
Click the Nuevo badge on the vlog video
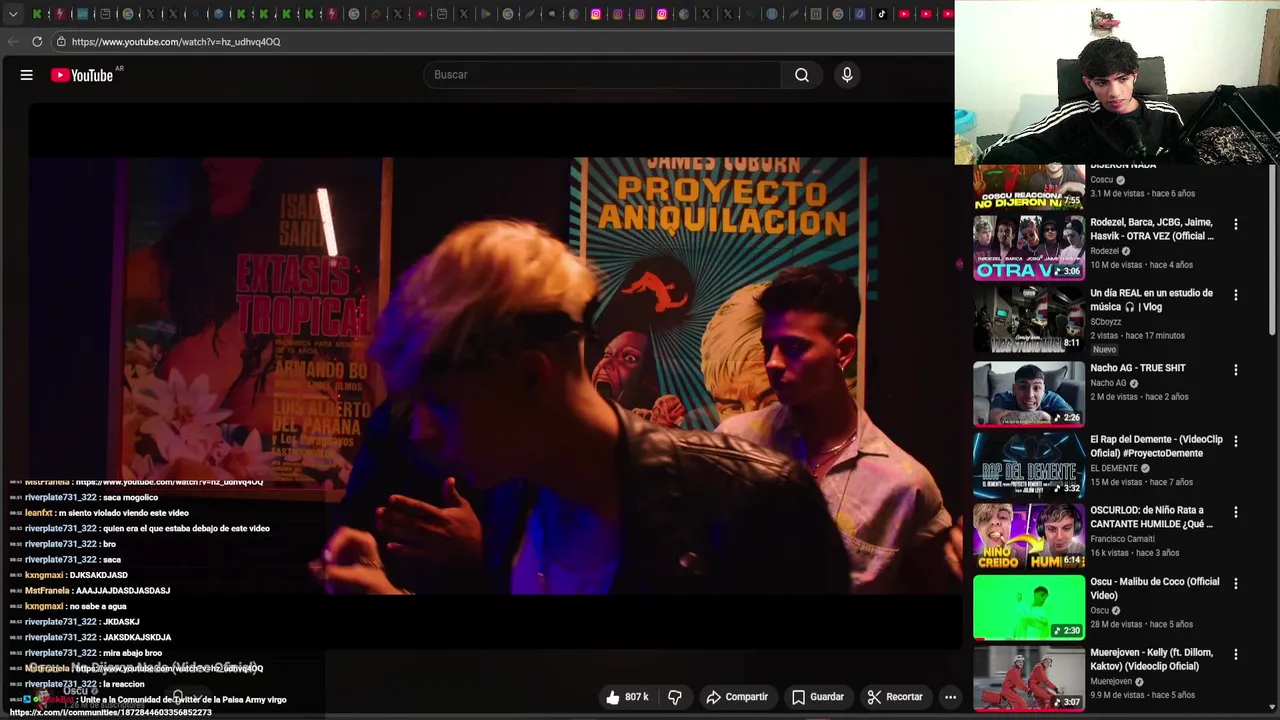click(x=1104, y=350)
